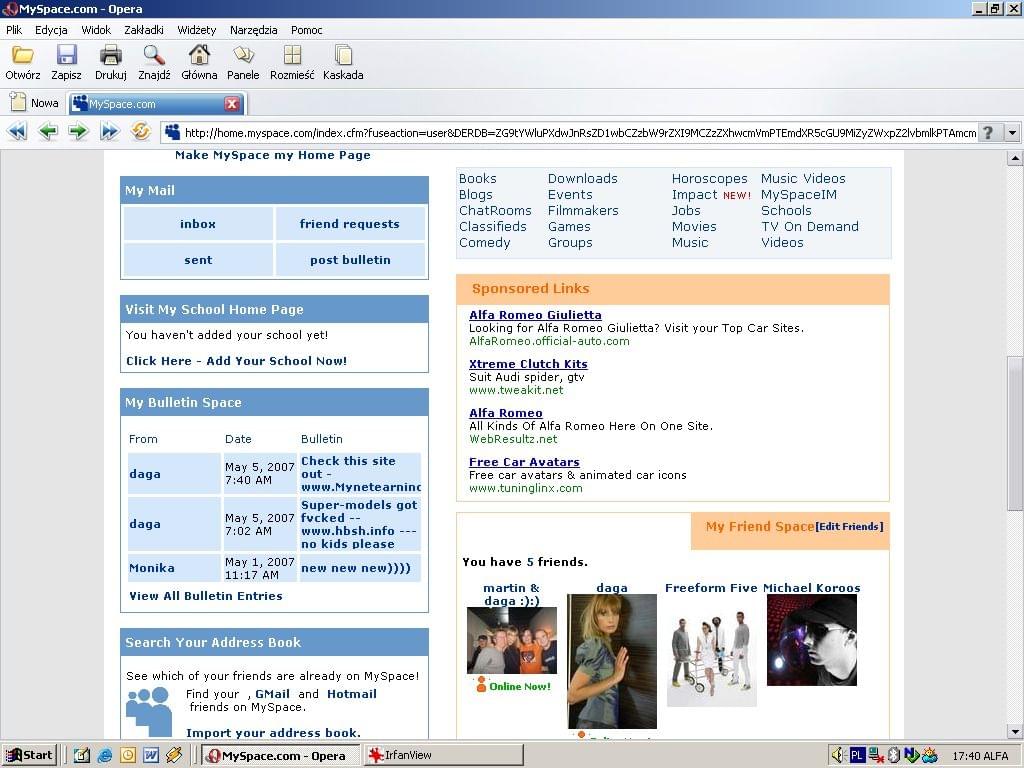The height and width of the screenshot is (768, 1024).
Task: Open the Edycja menu
Action: tap(51, 30)
